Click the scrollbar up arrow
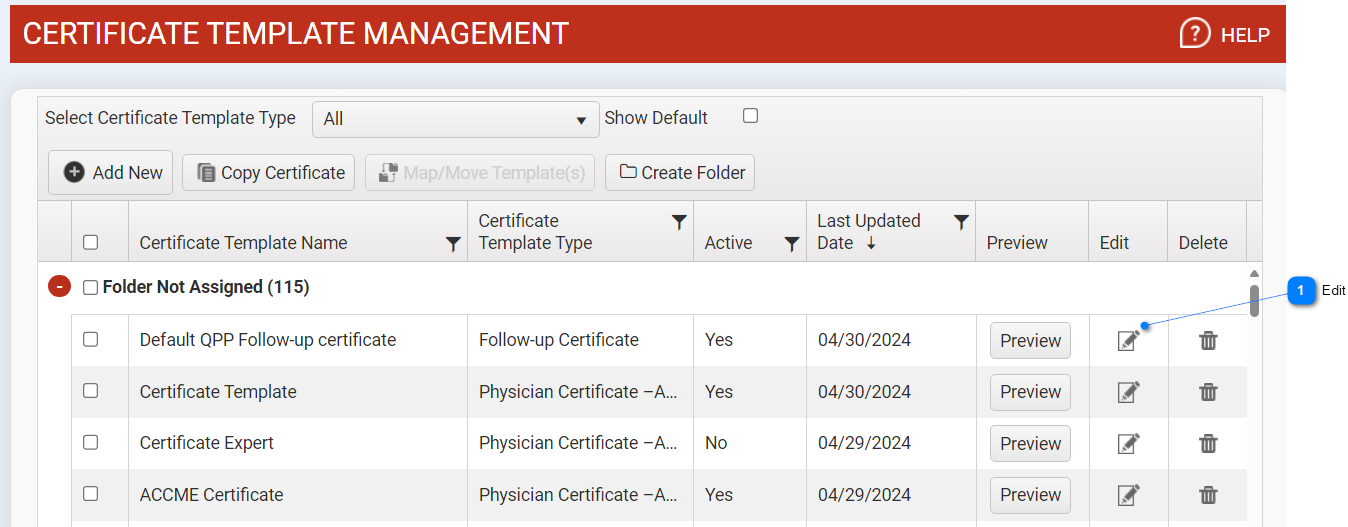 1254,273
